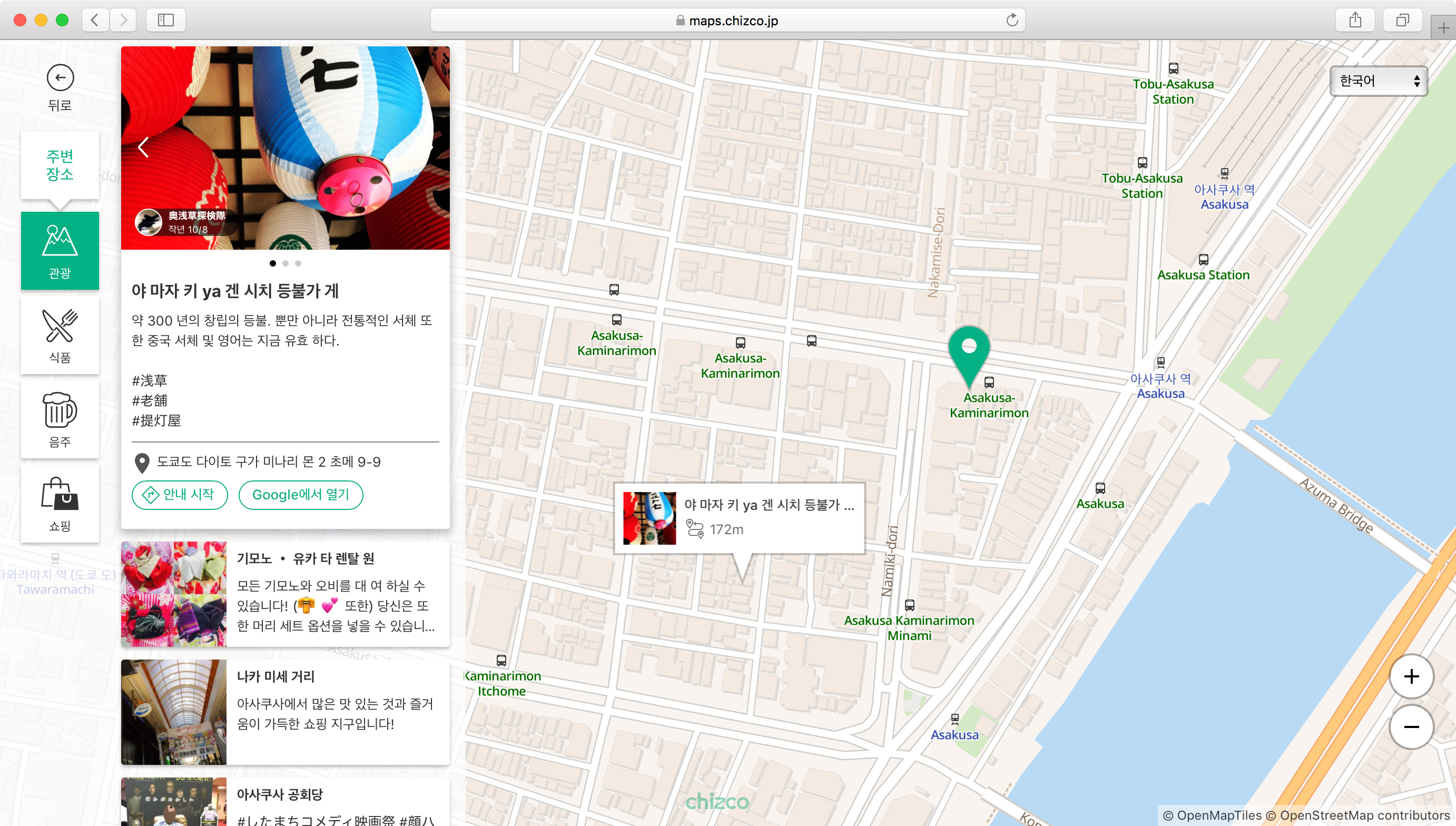Viewport: 1456px width, 826px height.
Task: Select the 쇼핑 shopping category
Action: pyautogui.click(x=60, y=504)
